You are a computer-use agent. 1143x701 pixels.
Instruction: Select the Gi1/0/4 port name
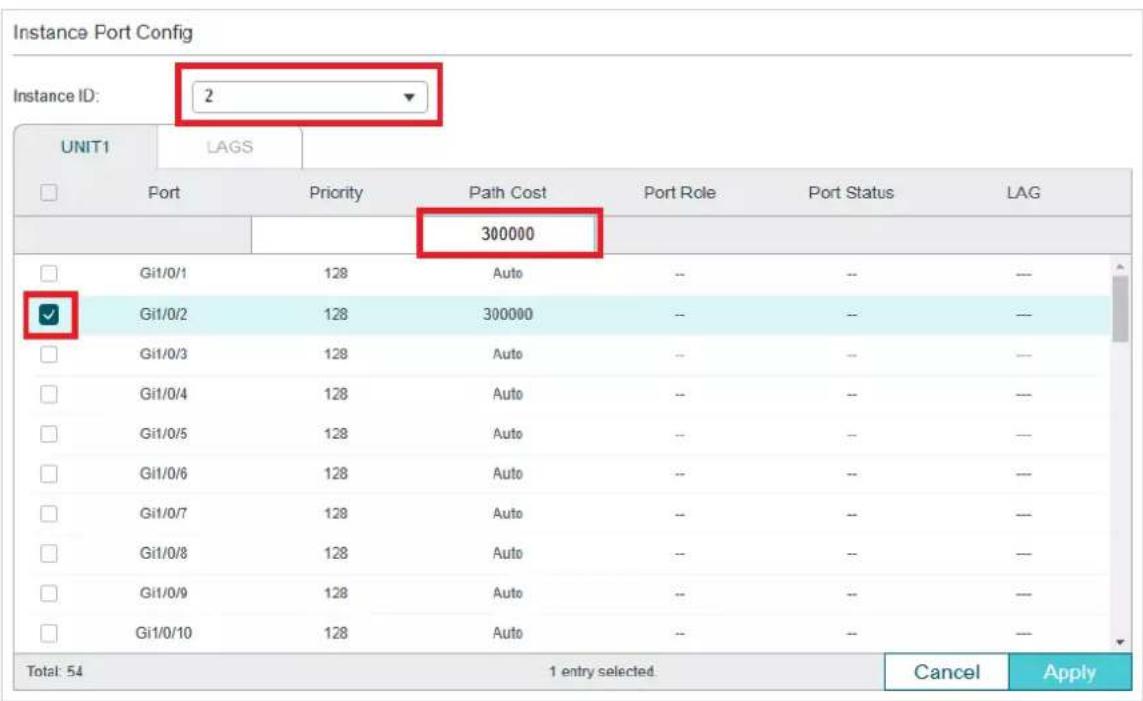[x=163, y=394]
